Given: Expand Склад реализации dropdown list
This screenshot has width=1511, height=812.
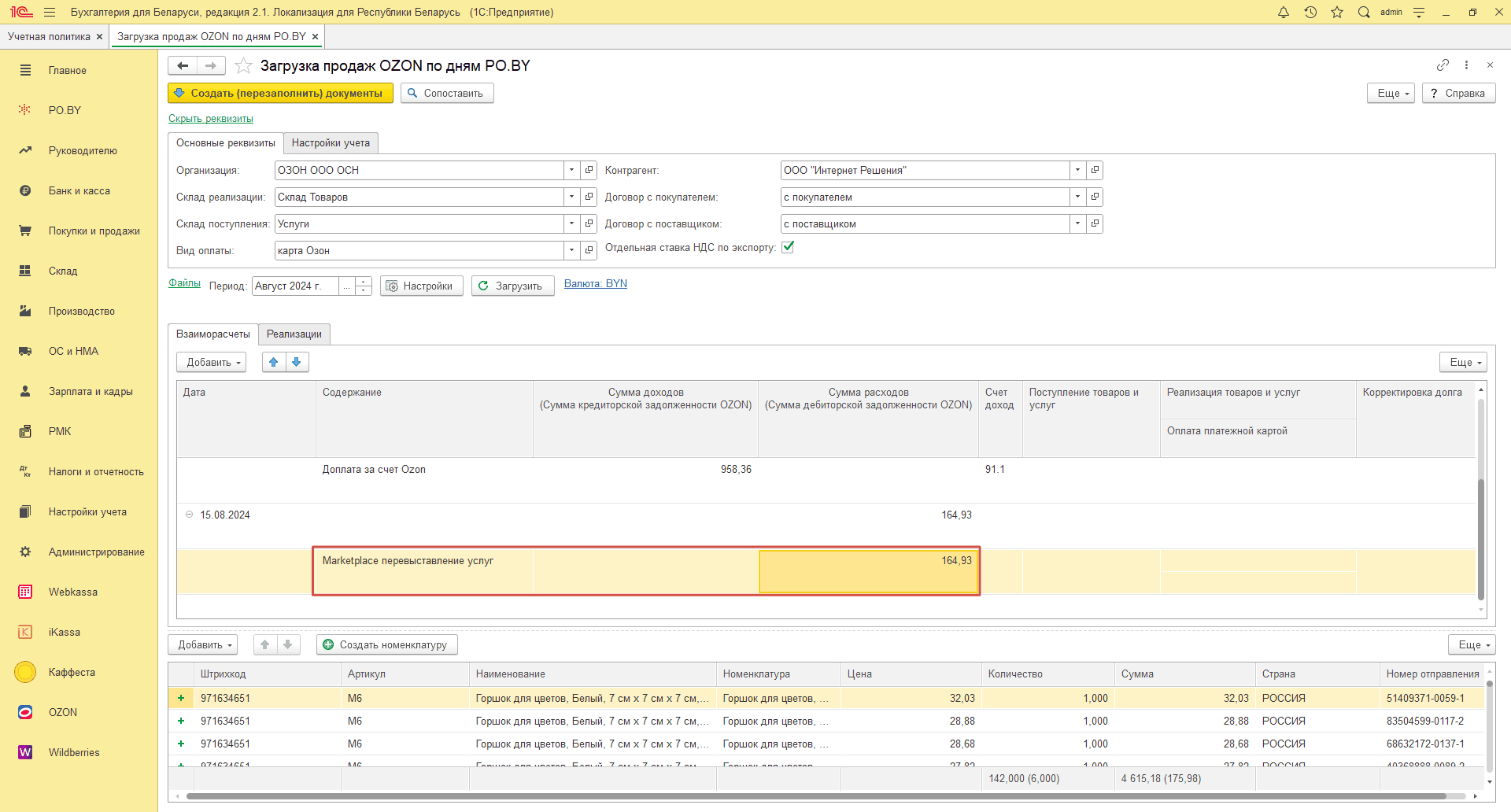Looking at the screenshot, I should (572, 197).
